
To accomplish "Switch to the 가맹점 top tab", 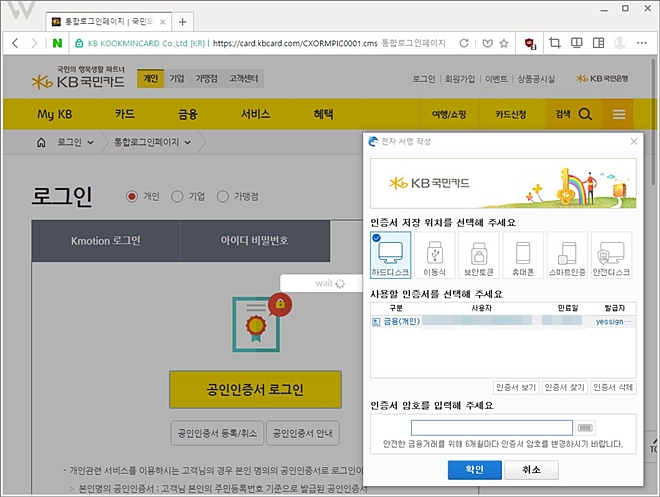I will (x=206, y=78).
